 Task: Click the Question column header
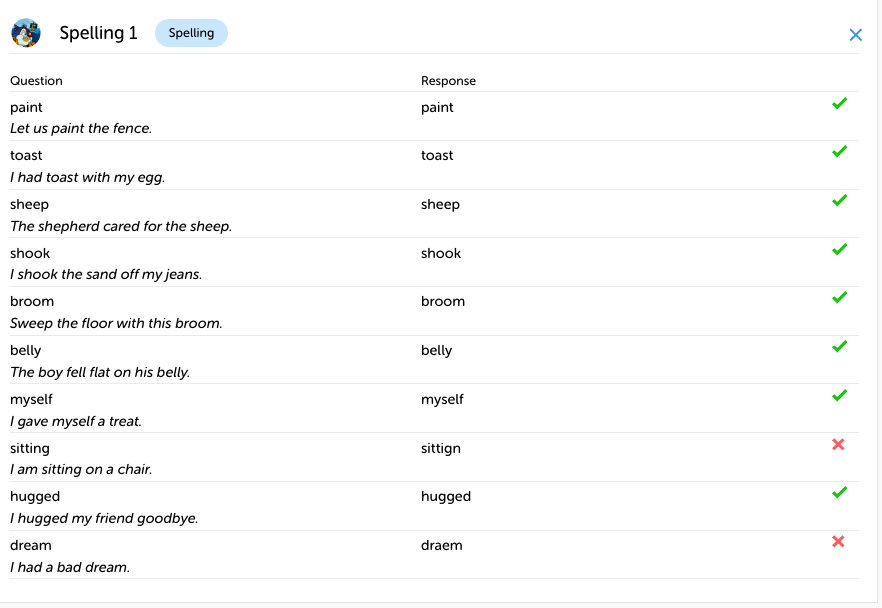click(36, 81)
